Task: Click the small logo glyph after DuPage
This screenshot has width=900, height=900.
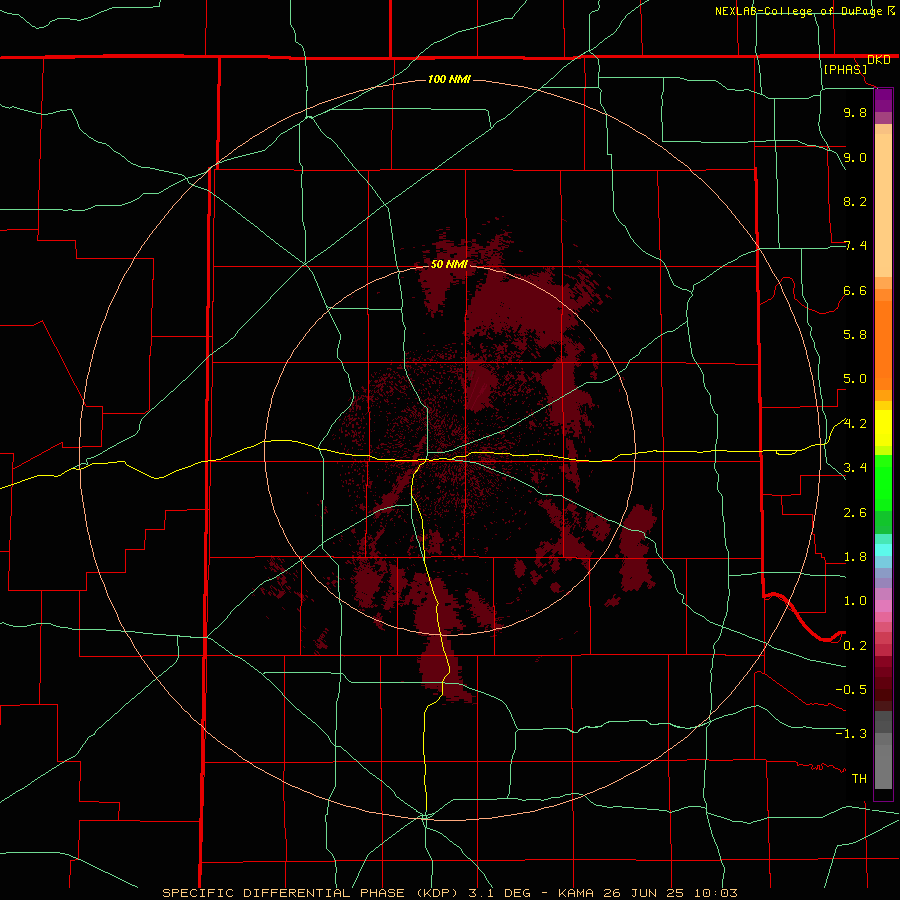Action: pos(891,10)
